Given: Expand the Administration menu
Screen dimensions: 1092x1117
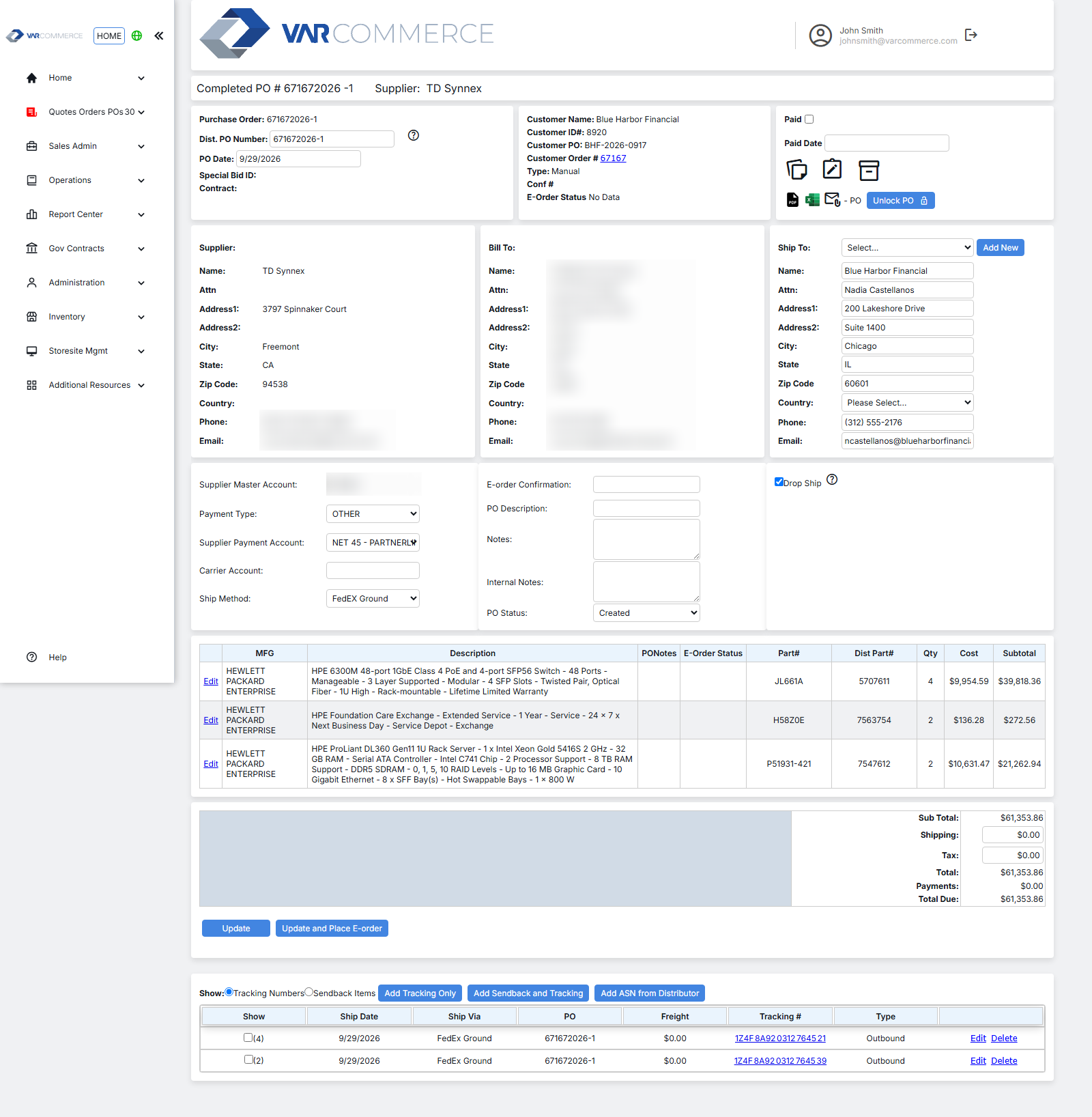Looking at the screenshot, I should pyautogui.click(x=86, y=283).
